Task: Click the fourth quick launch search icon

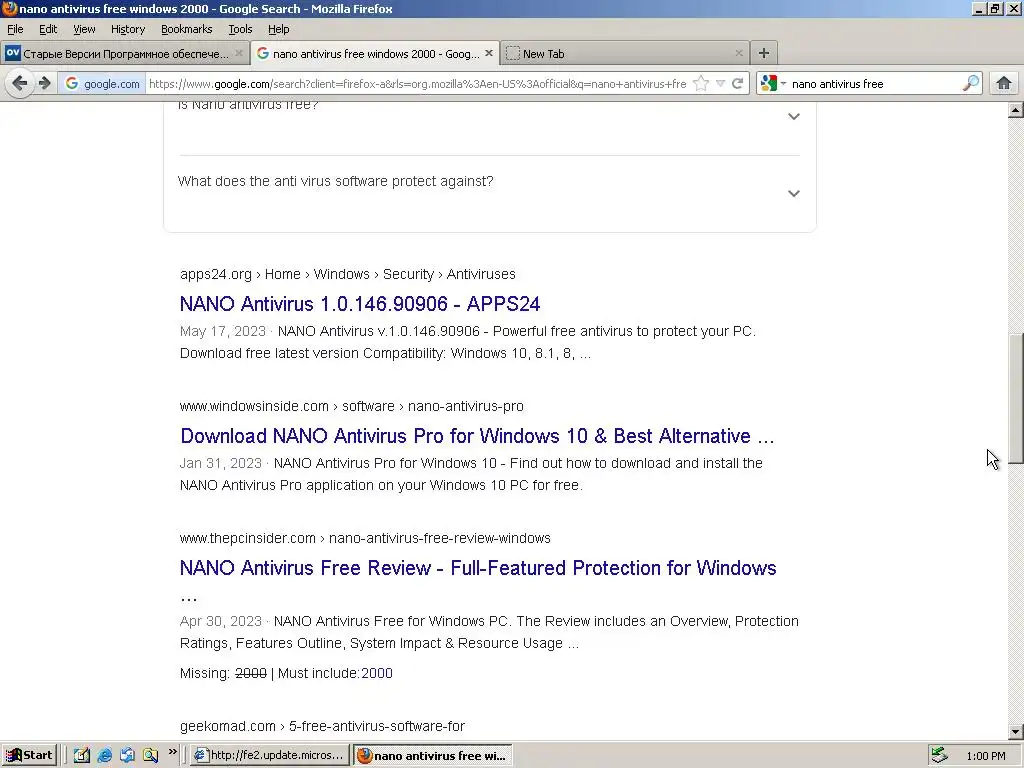Action: [150, 755]
